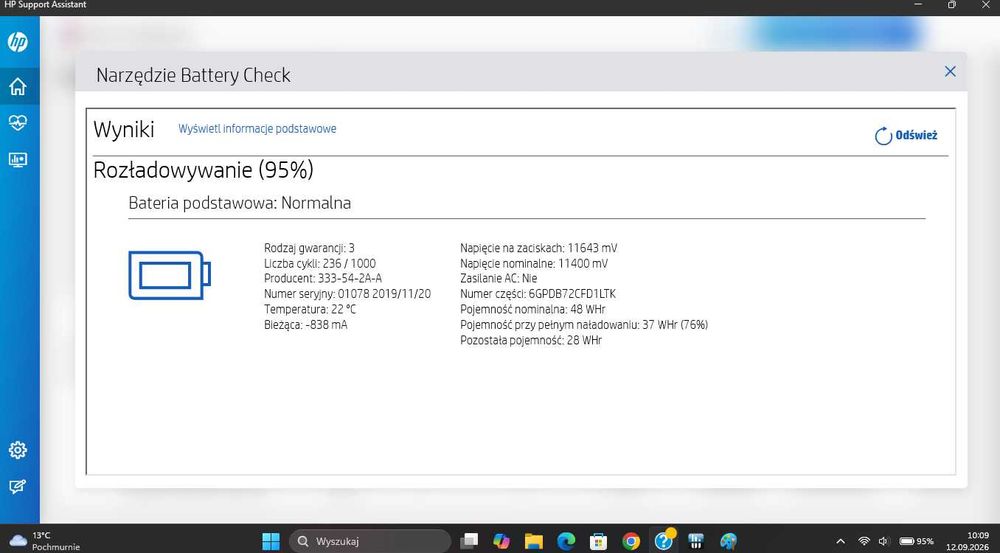Click Numer seryjny: 01078 2019/11/20
Screen dimensions: 1000x553
(348, 294)
